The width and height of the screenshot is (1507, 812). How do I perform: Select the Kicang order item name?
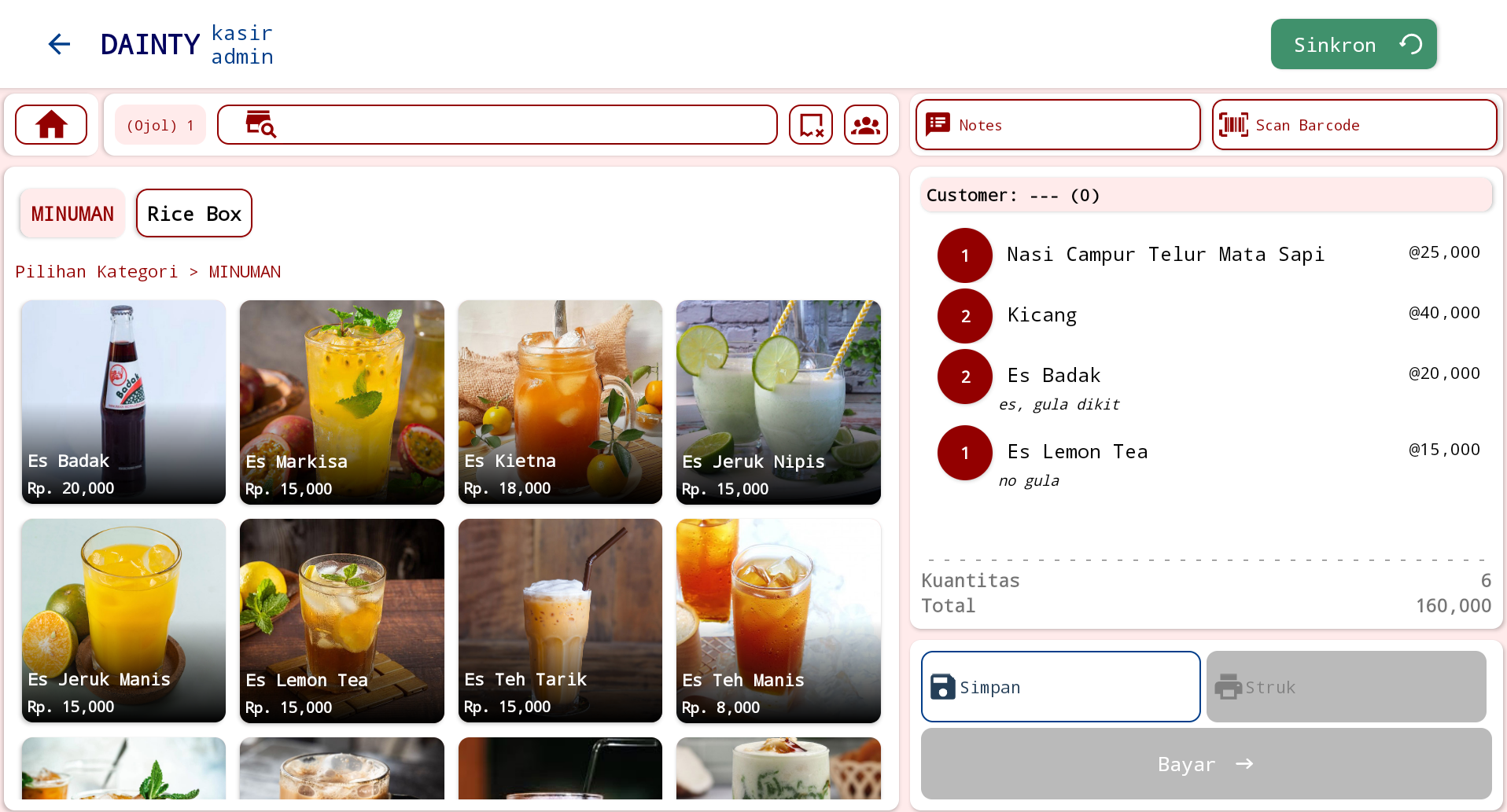click(x=1042, y=315)
